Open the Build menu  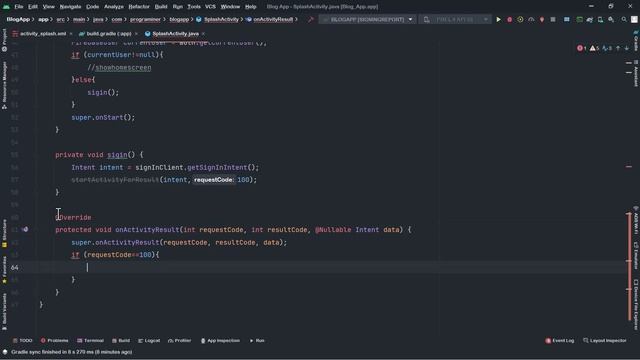coord(161,7)
